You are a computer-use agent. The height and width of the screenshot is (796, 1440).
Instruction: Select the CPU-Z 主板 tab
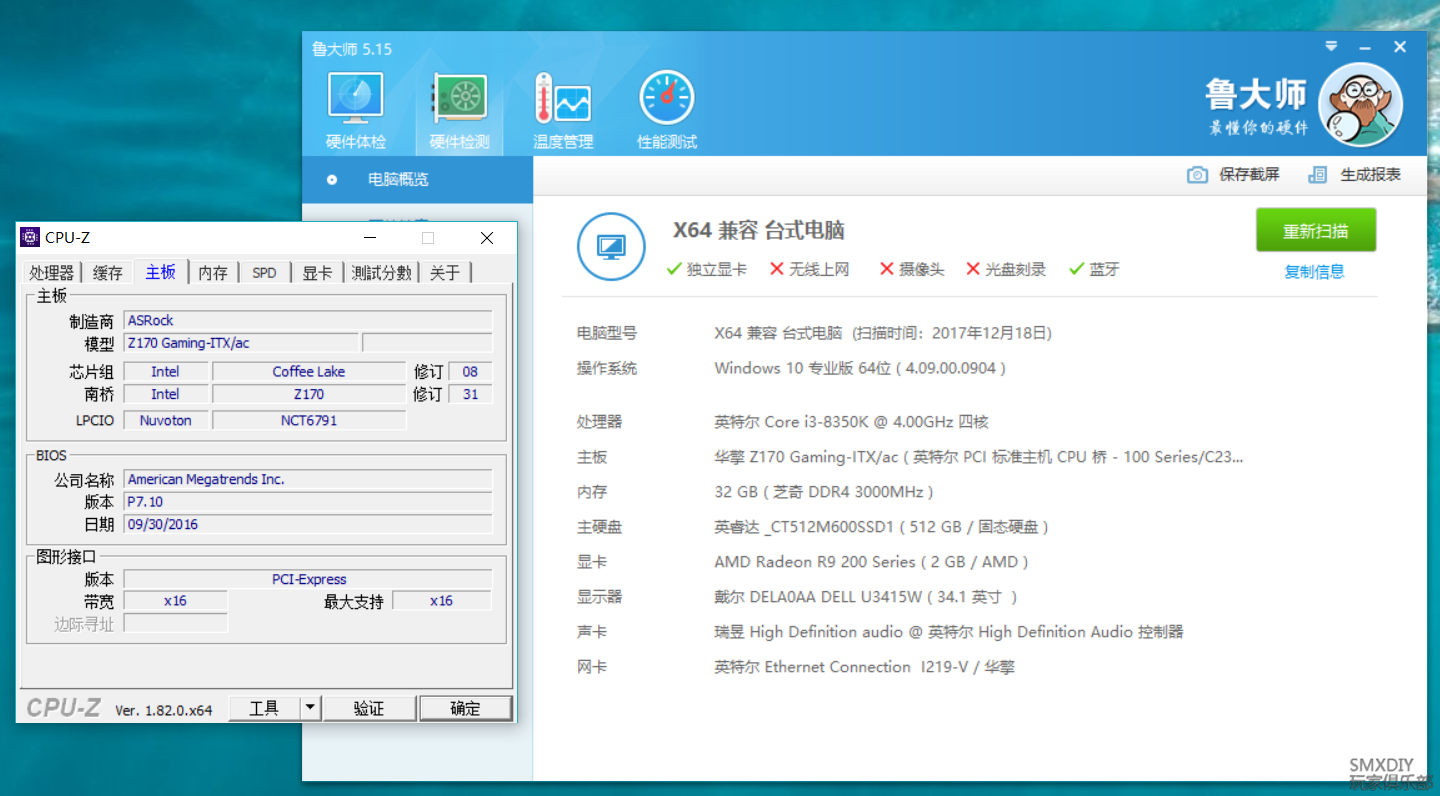[160, 271]
